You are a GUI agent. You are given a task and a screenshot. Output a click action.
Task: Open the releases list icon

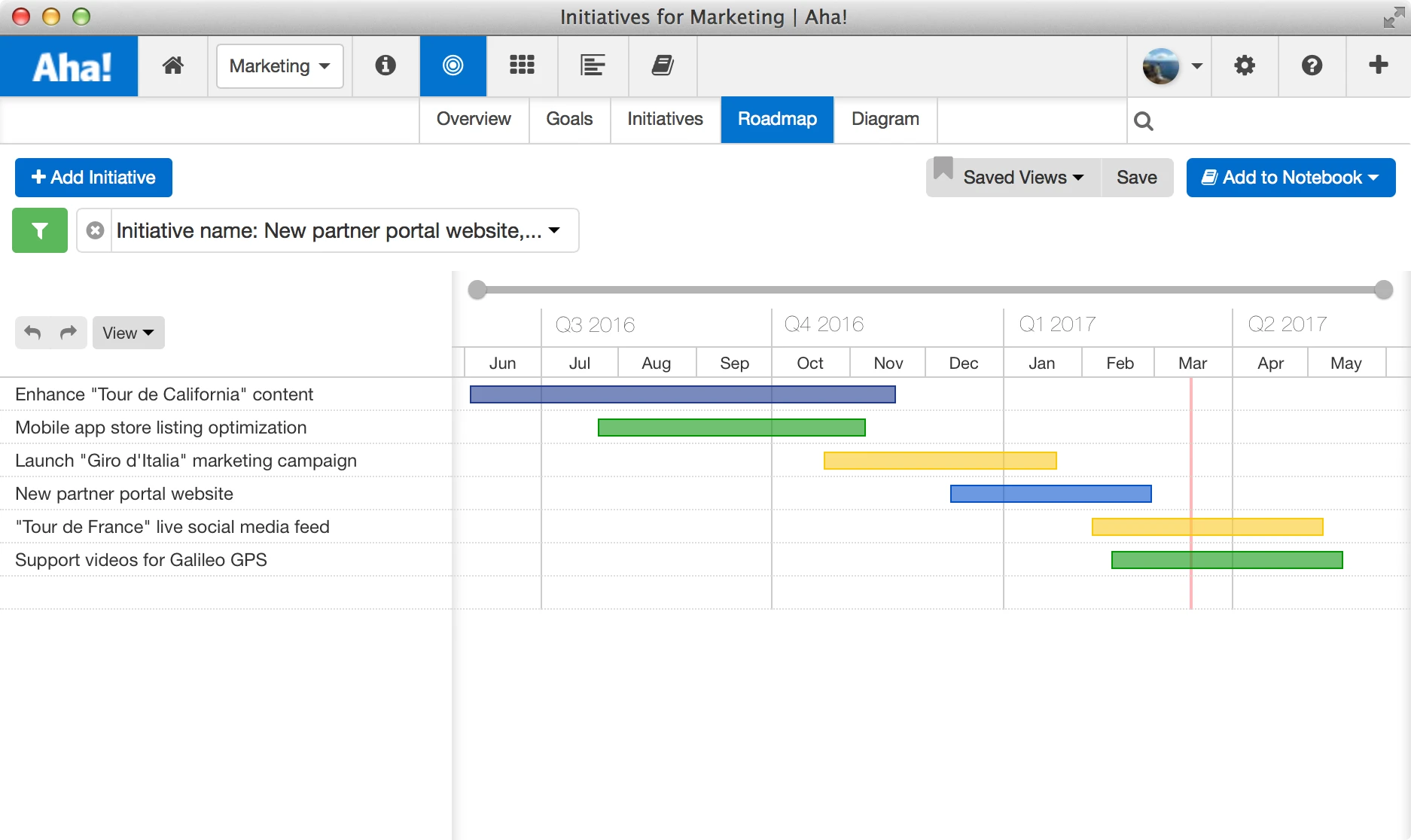pyautogui.click(x=593, y=65)
